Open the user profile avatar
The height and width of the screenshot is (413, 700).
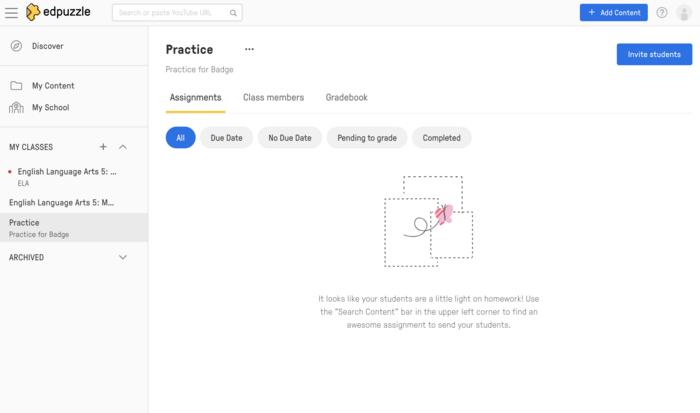[684, 13]
